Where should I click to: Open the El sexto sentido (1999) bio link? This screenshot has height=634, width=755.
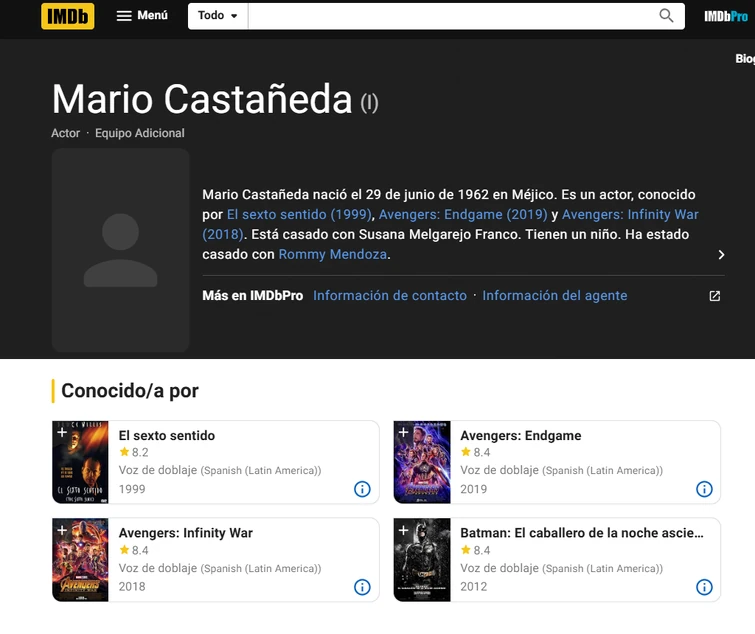click(x=299, y=214)
